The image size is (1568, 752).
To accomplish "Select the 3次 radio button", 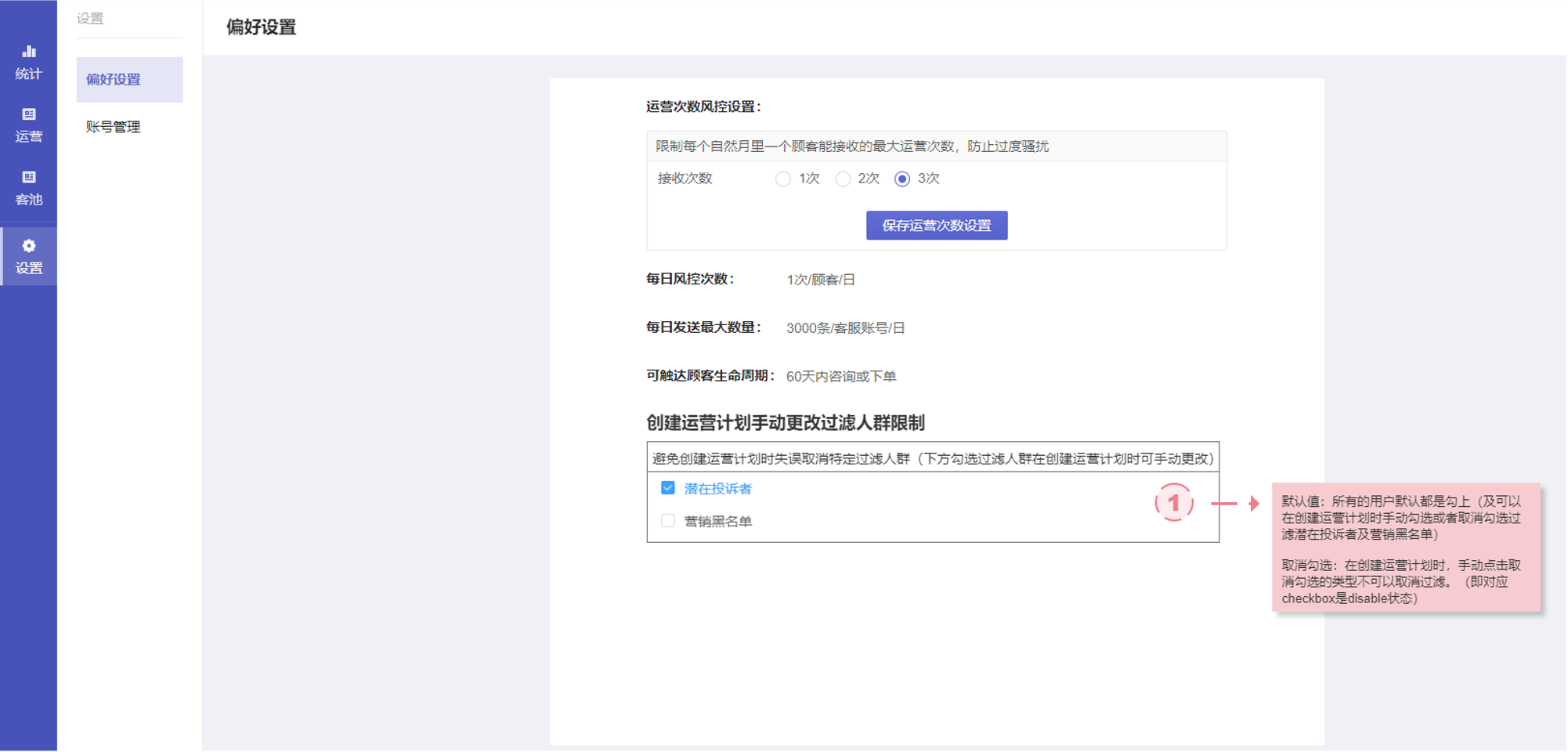I will pyautogui.click(x=902, y=179).
